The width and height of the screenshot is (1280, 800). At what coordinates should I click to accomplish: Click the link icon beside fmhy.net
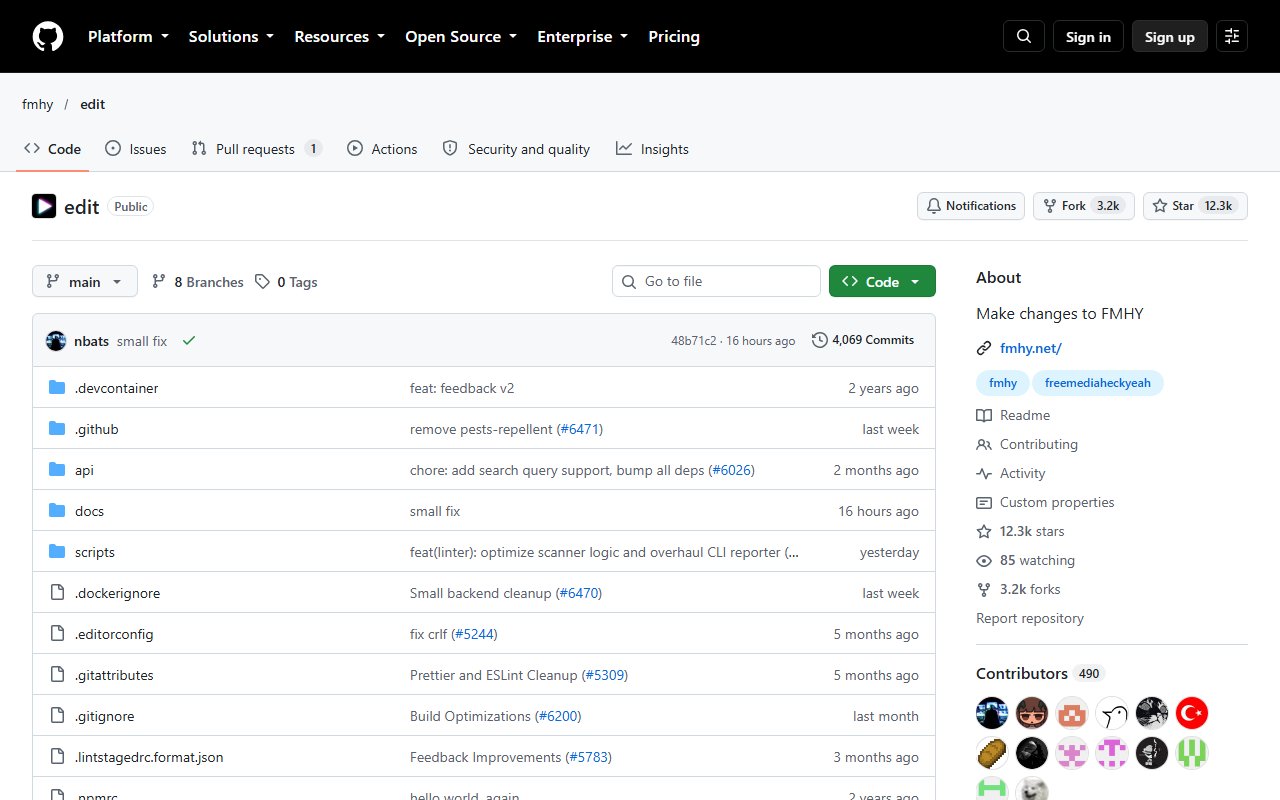coord(984,349)
